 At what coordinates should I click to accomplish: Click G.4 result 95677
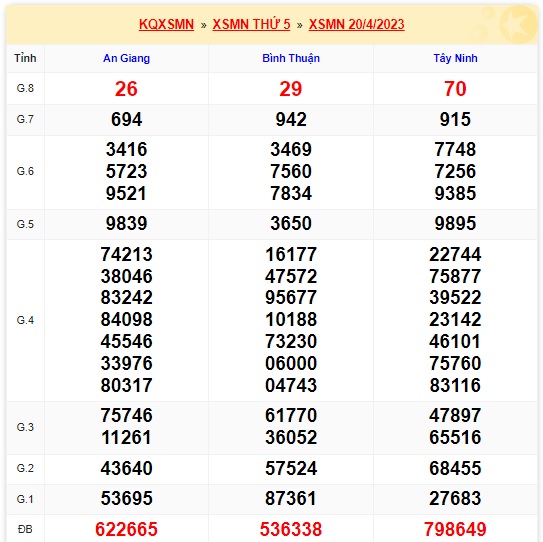[291, 297]
